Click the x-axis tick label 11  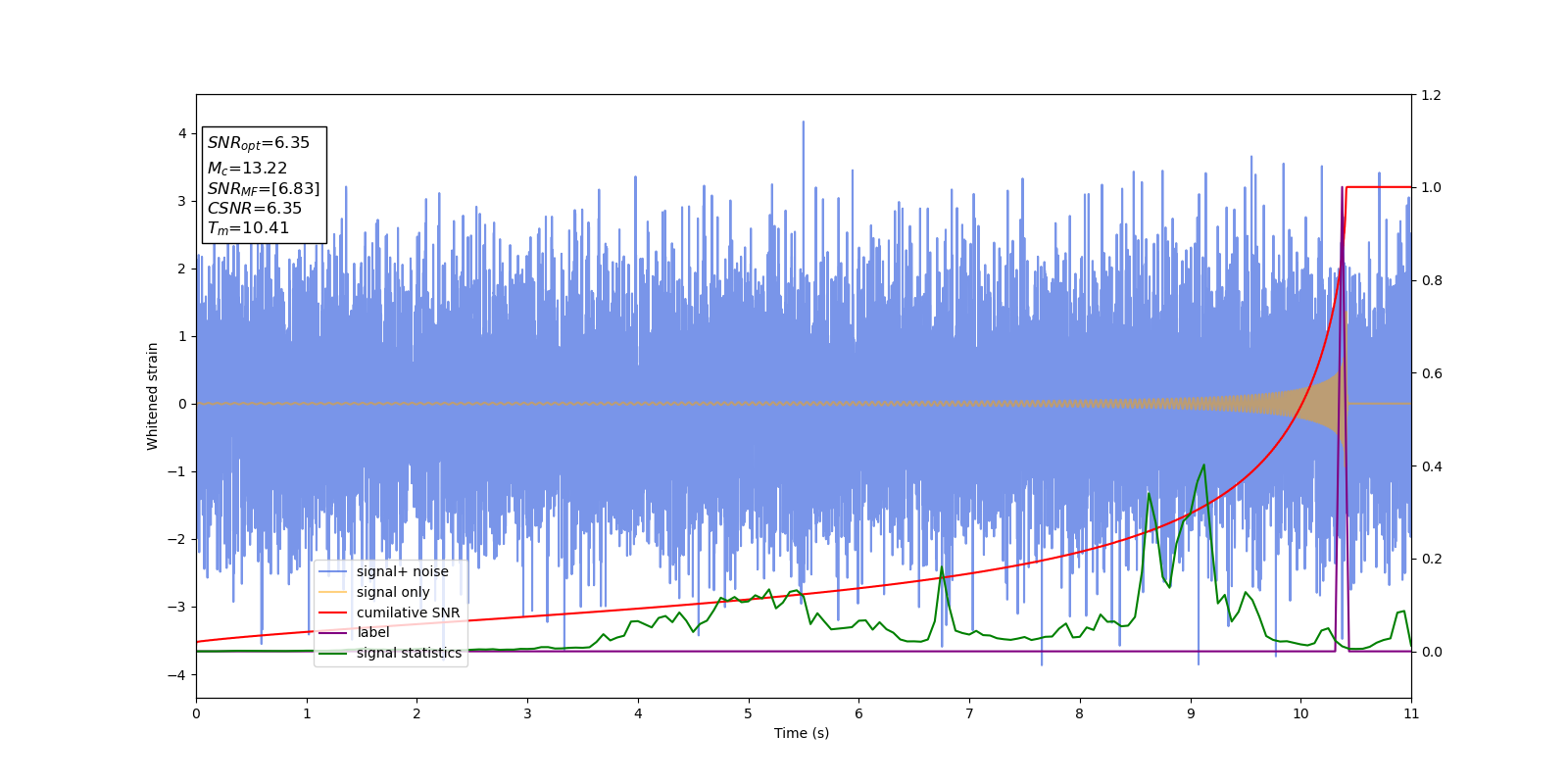coord(1411,713)
